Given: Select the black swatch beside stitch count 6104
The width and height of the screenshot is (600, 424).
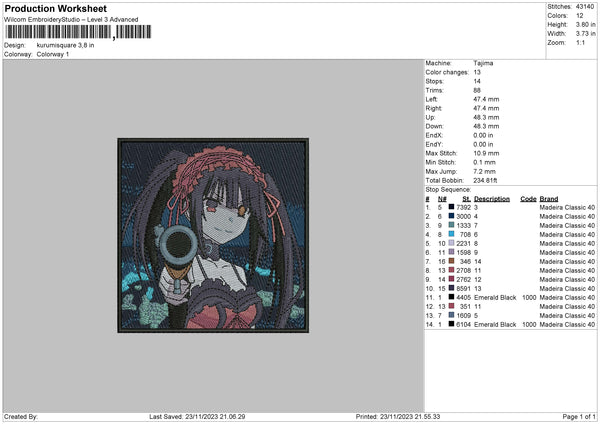Looking at the screenshot, I should point(451,324).
